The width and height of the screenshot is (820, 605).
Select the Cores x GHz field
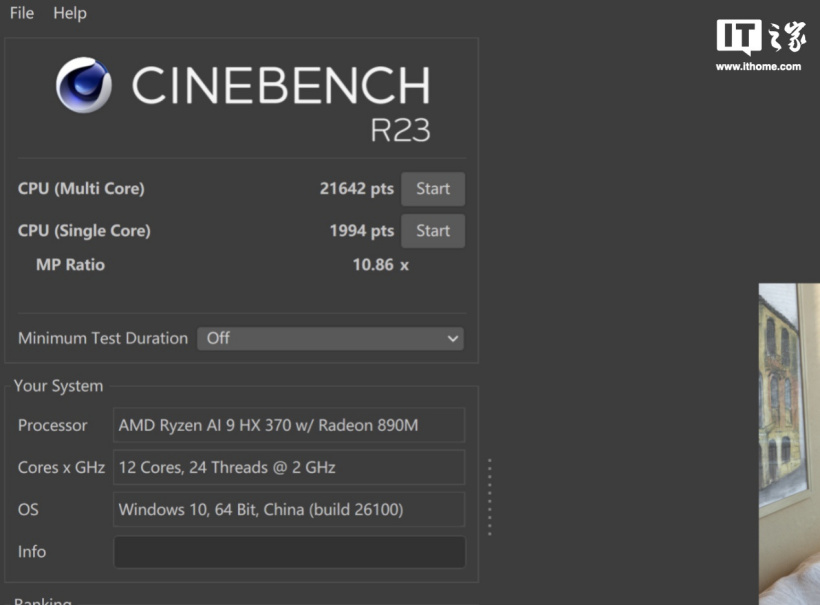(x=289, y=467)
